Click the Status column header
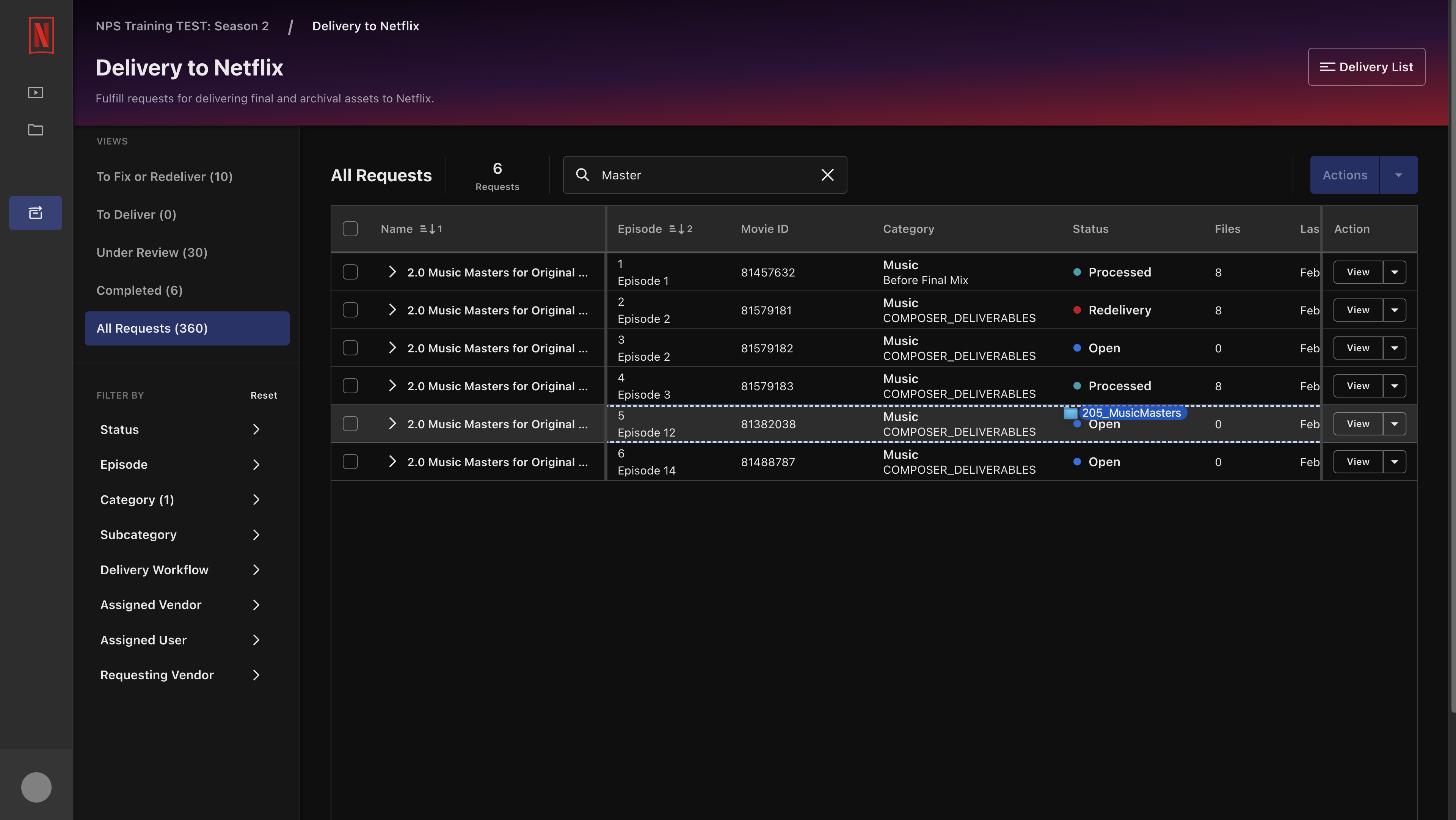1456x820 pixels. 1090,229
